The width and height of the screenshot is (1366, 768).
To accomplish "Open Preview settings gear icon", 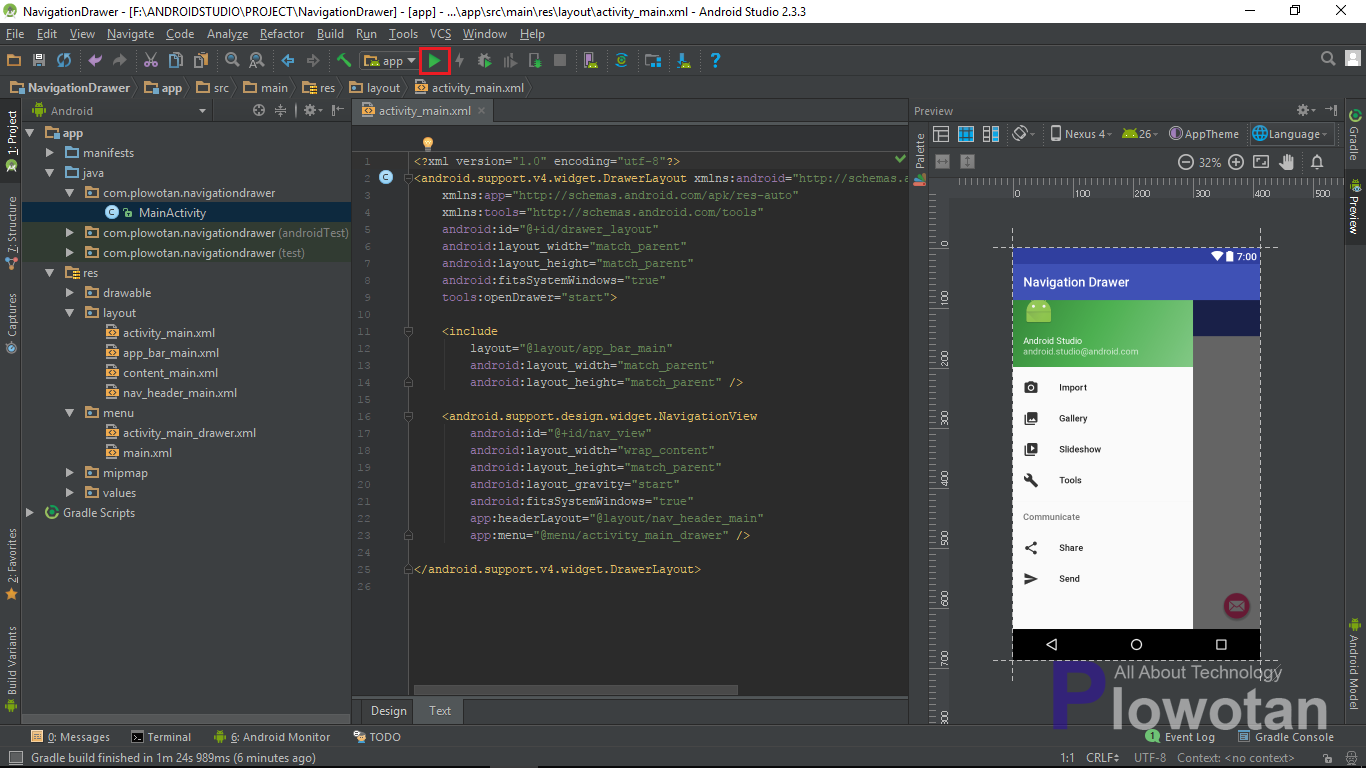I will (x=1304, y=110).
